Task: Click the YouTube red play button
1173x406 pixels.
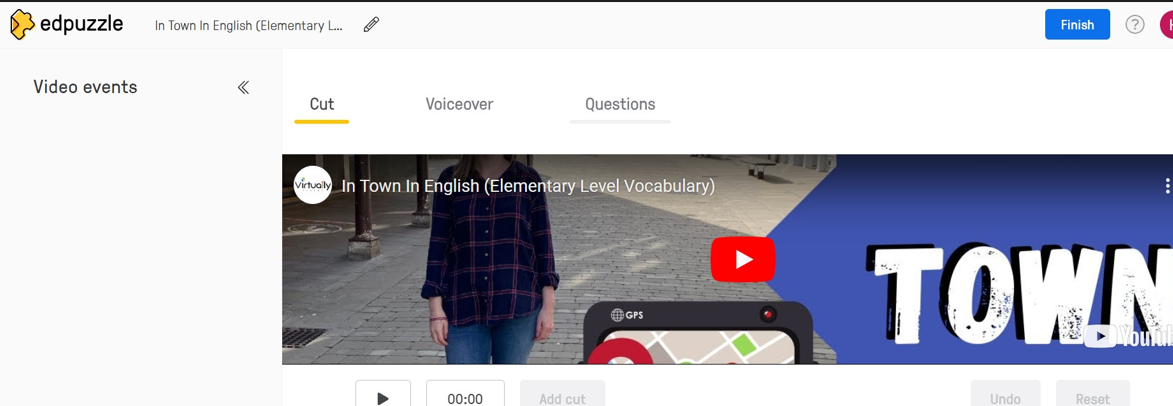Action: pos(743,259)
